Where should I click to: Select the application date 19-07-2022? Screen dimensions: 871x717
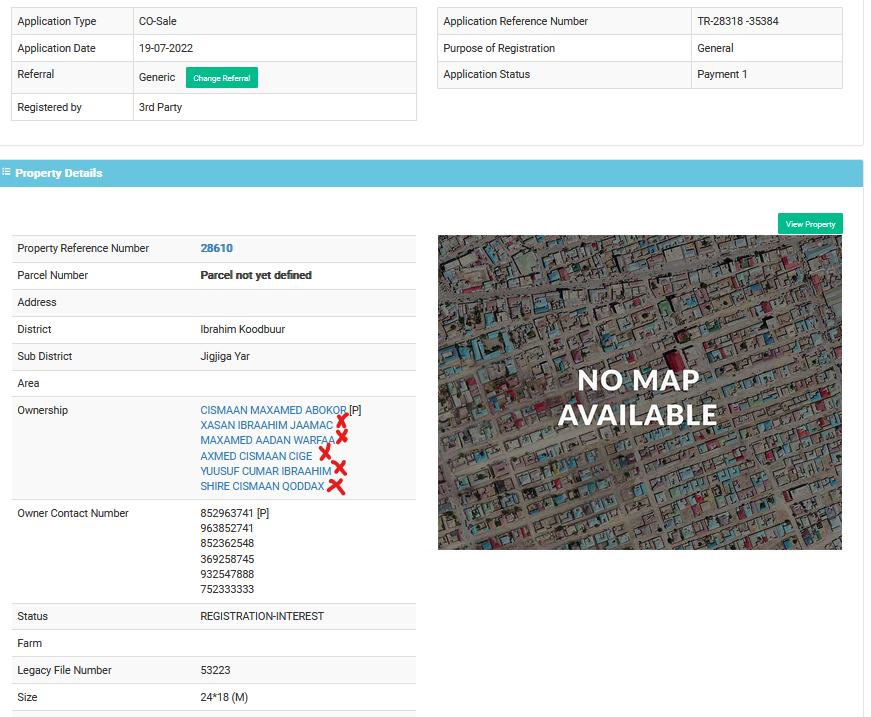point(166,48)
